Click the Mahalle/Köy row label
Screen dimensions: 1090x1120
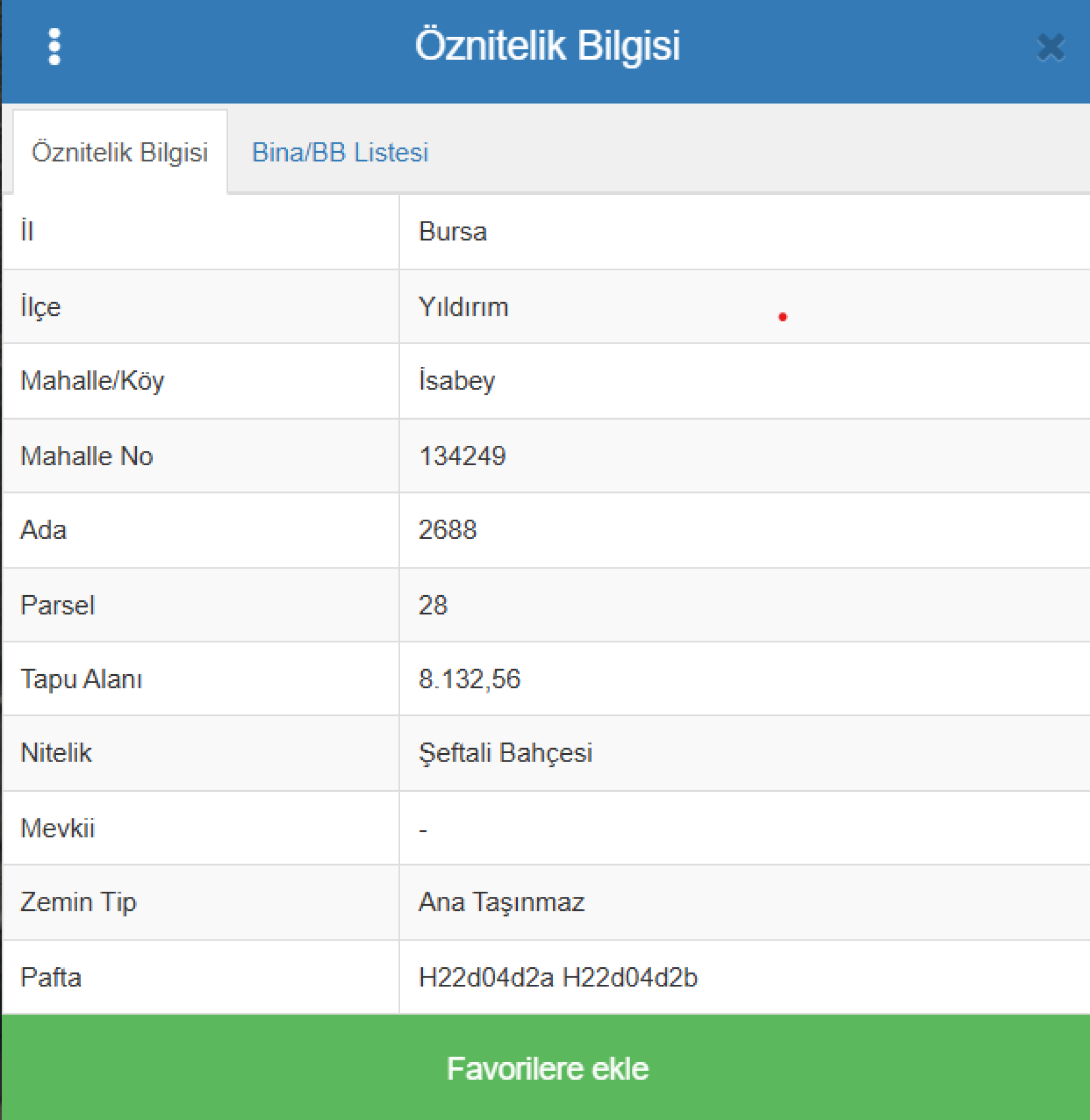92,381
